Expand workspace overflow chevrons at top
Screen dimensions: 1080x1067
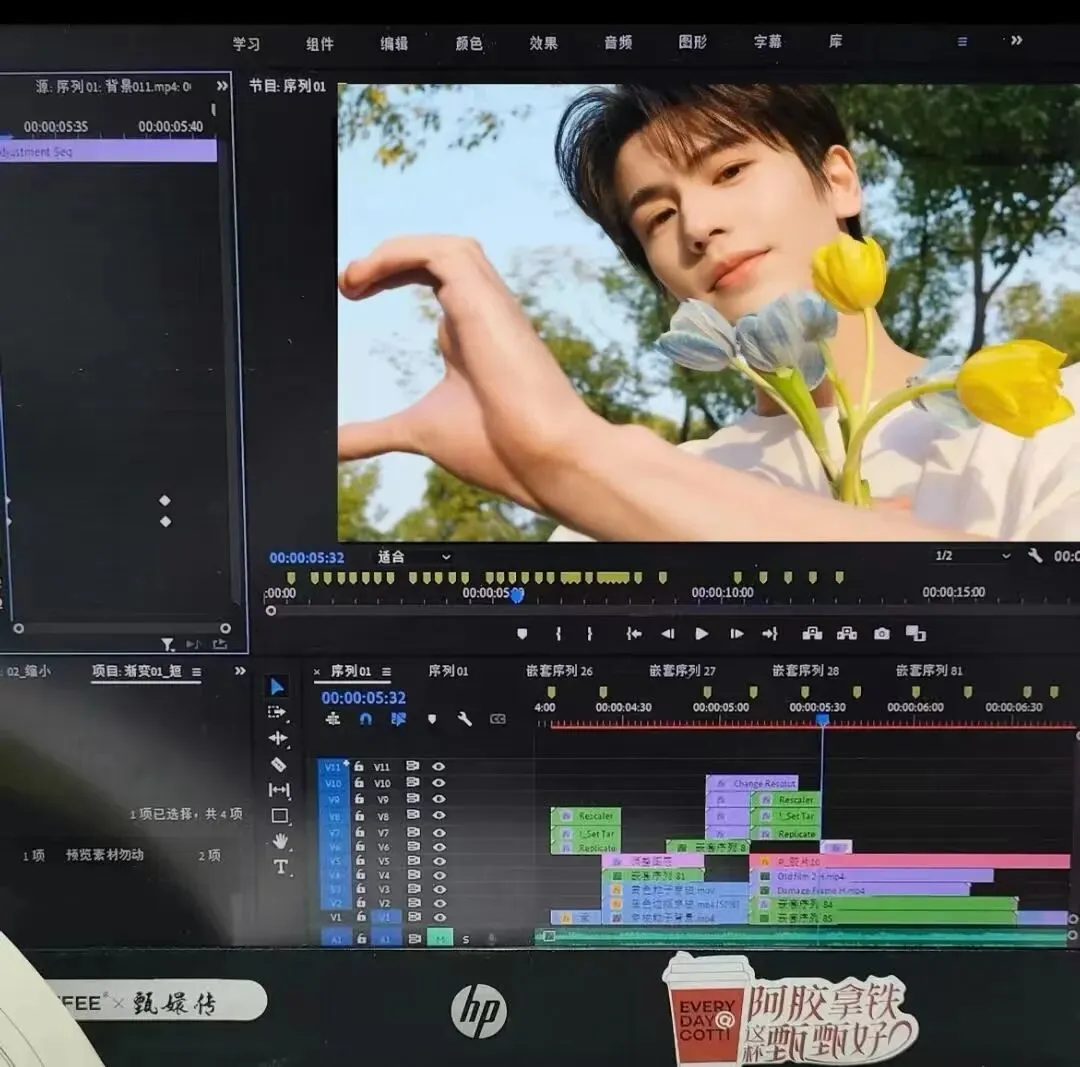pyautogui.click(x=1017, y=41)
